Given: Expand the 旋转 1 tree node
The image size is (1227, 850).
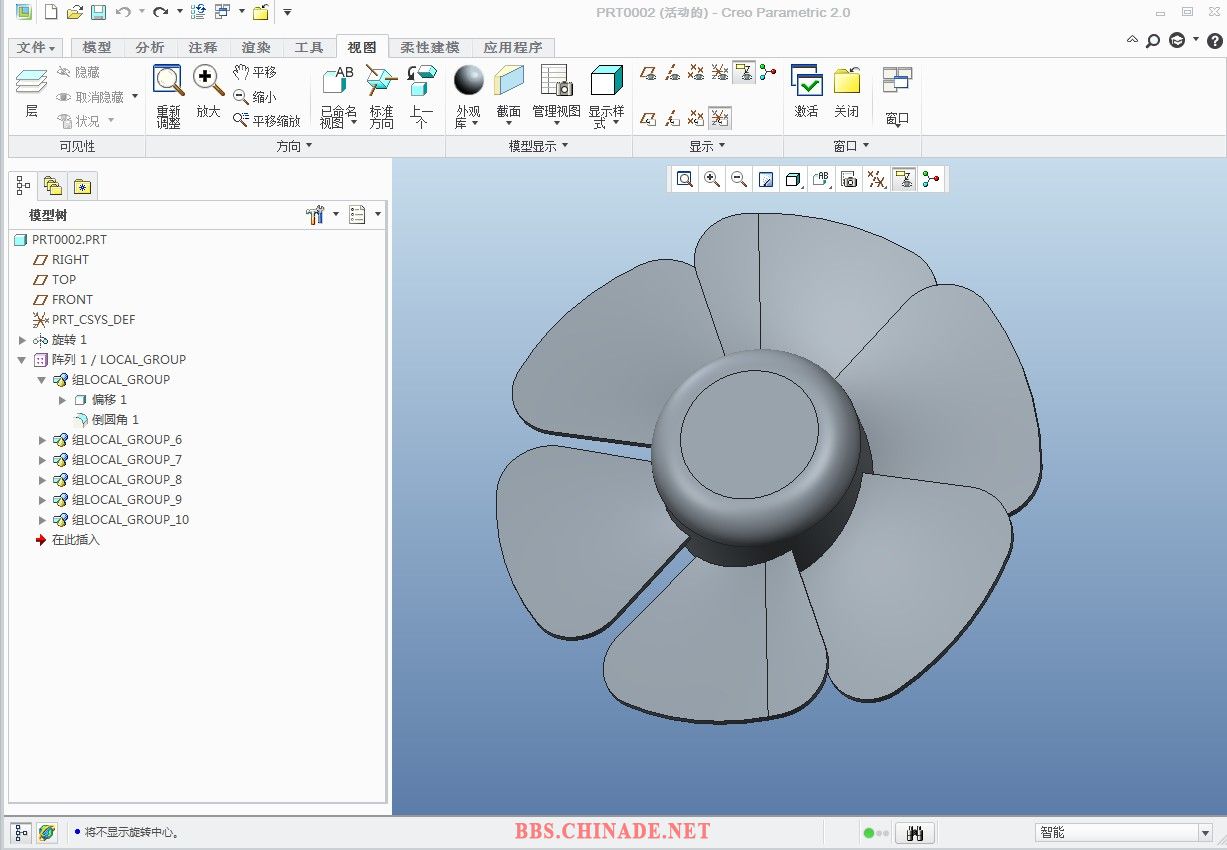Looking at the screenshot, I should click(23, 340).
